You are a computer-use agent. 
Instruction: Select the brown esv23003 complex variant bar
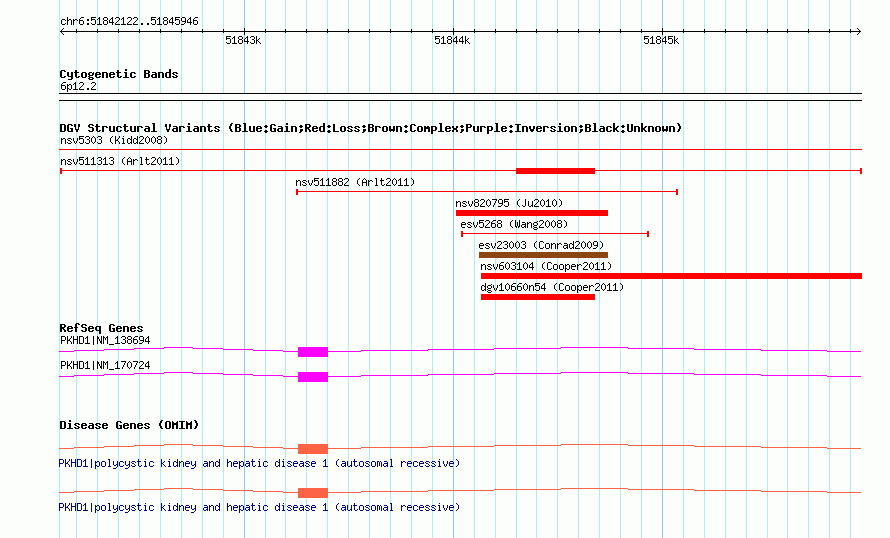coord(543,255)
